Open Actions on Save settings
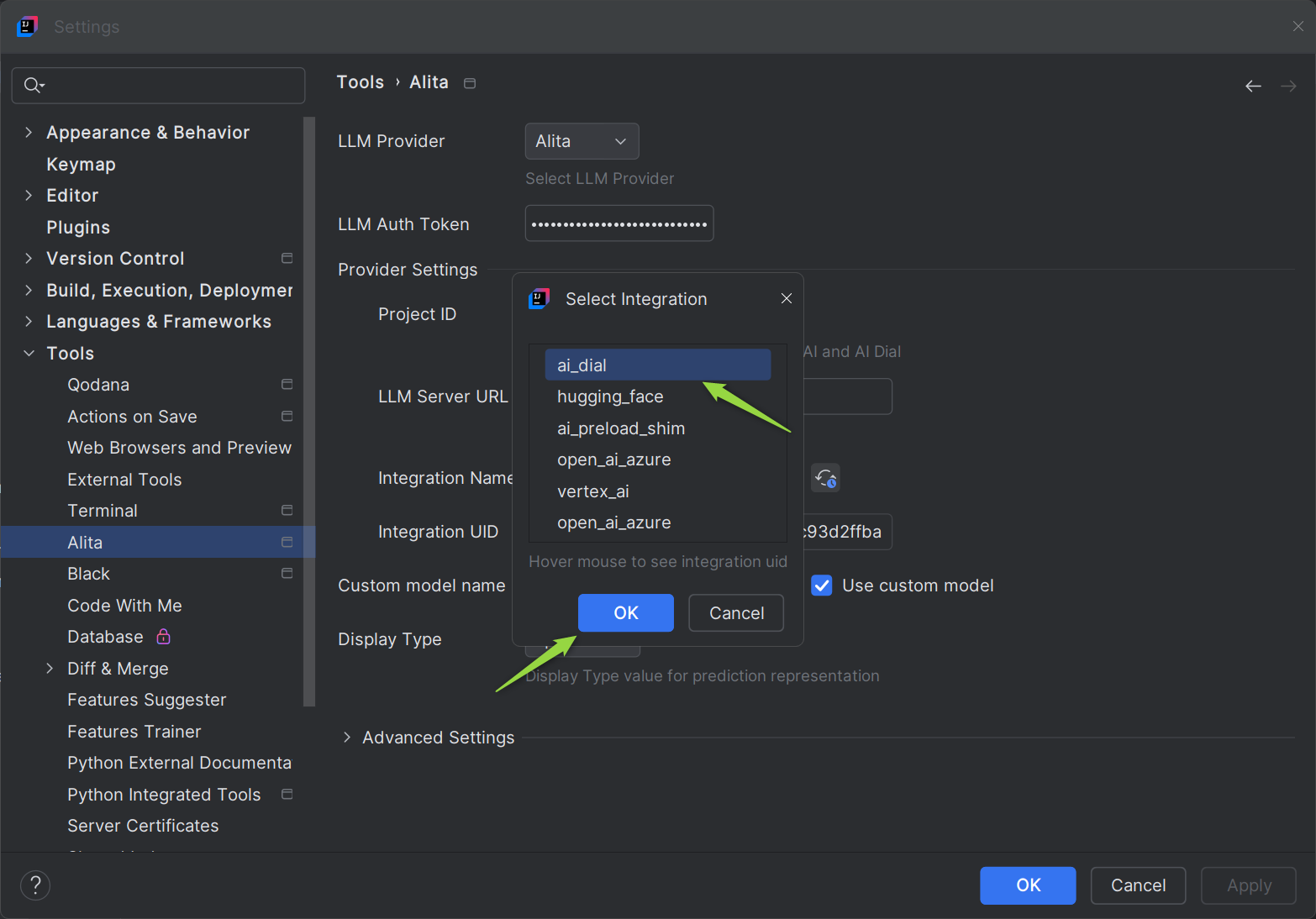 click(x=132, y=416)
